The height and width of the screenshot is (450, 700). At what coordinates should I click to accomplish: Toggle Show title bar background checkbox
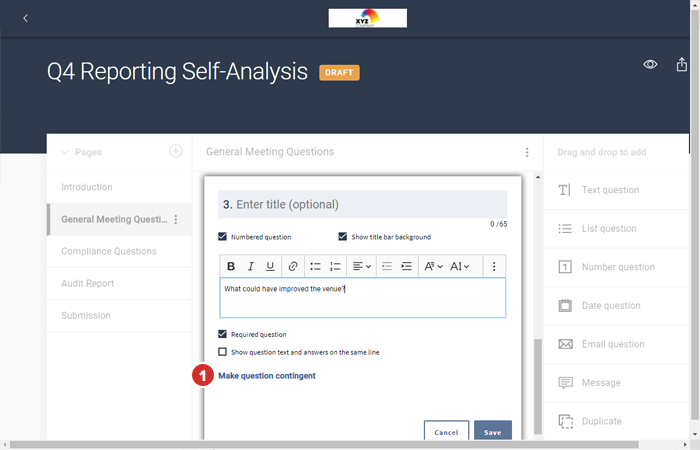pos(343,237)
